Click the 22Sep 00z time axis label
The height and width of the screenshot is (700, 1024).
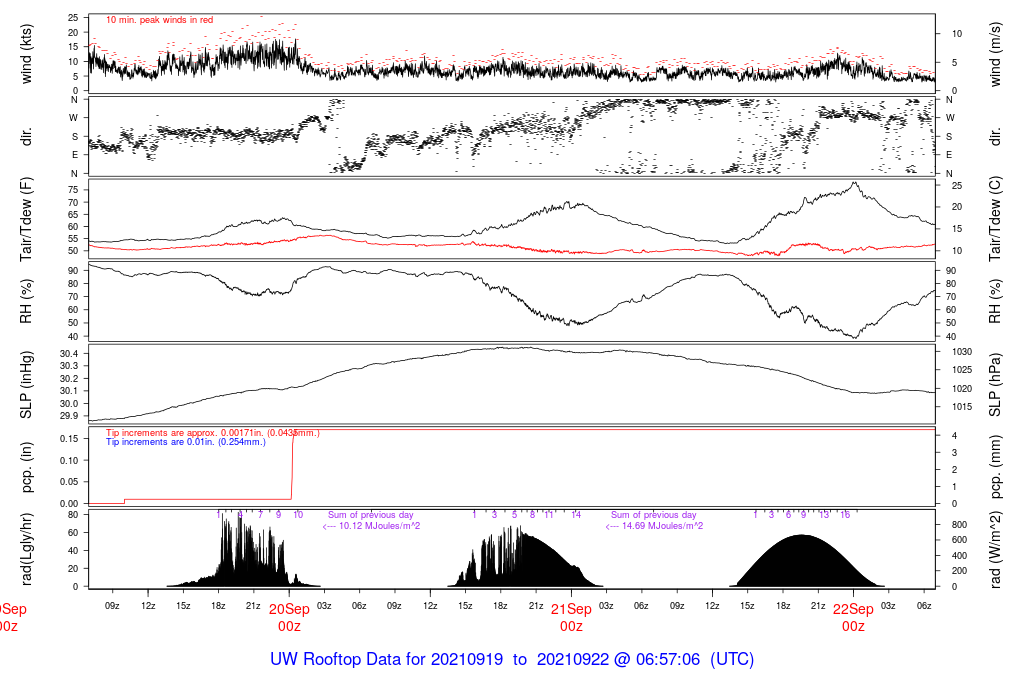click(x=854, y=617)
